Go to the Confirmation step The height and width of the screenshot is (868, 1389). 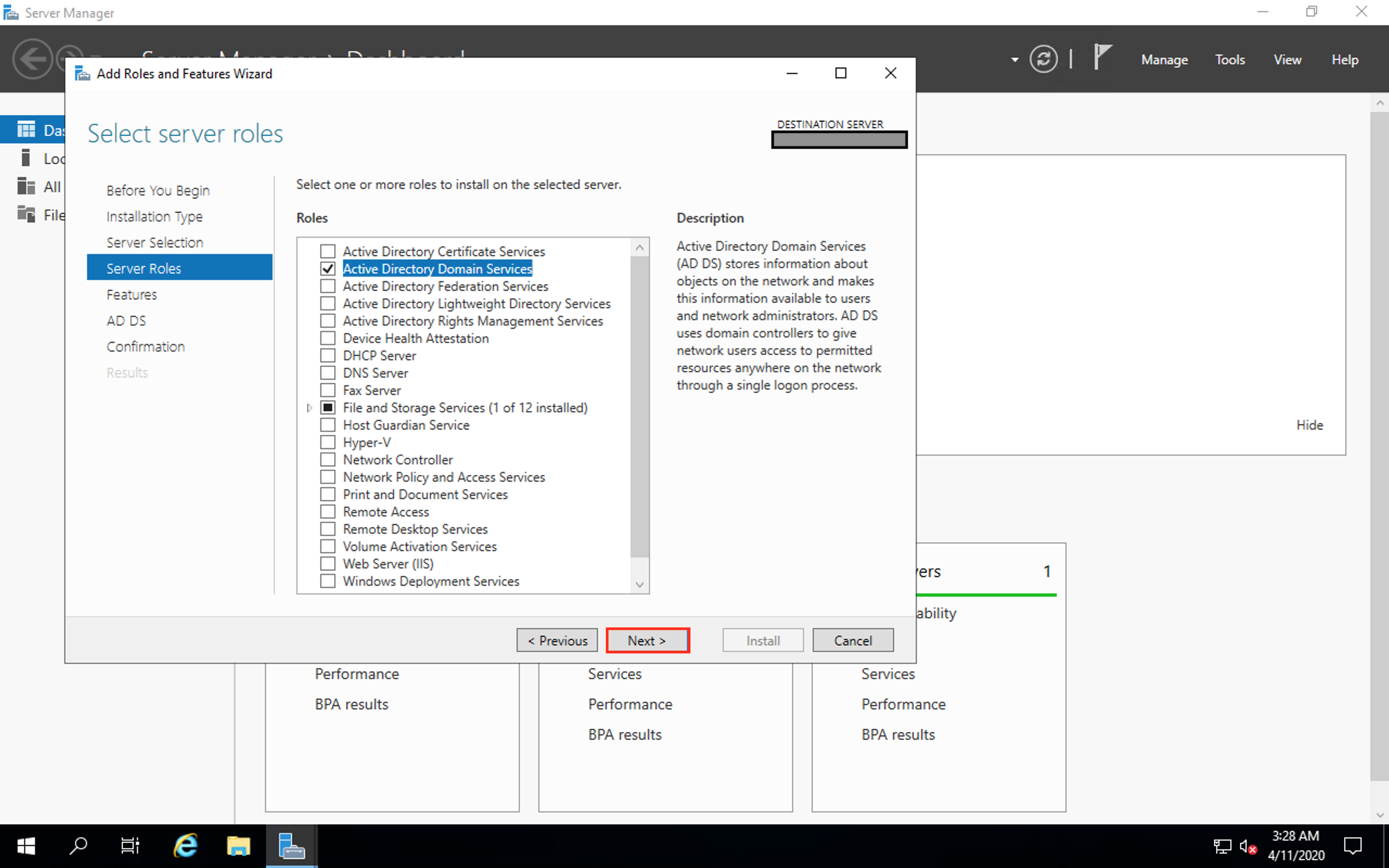145,347
